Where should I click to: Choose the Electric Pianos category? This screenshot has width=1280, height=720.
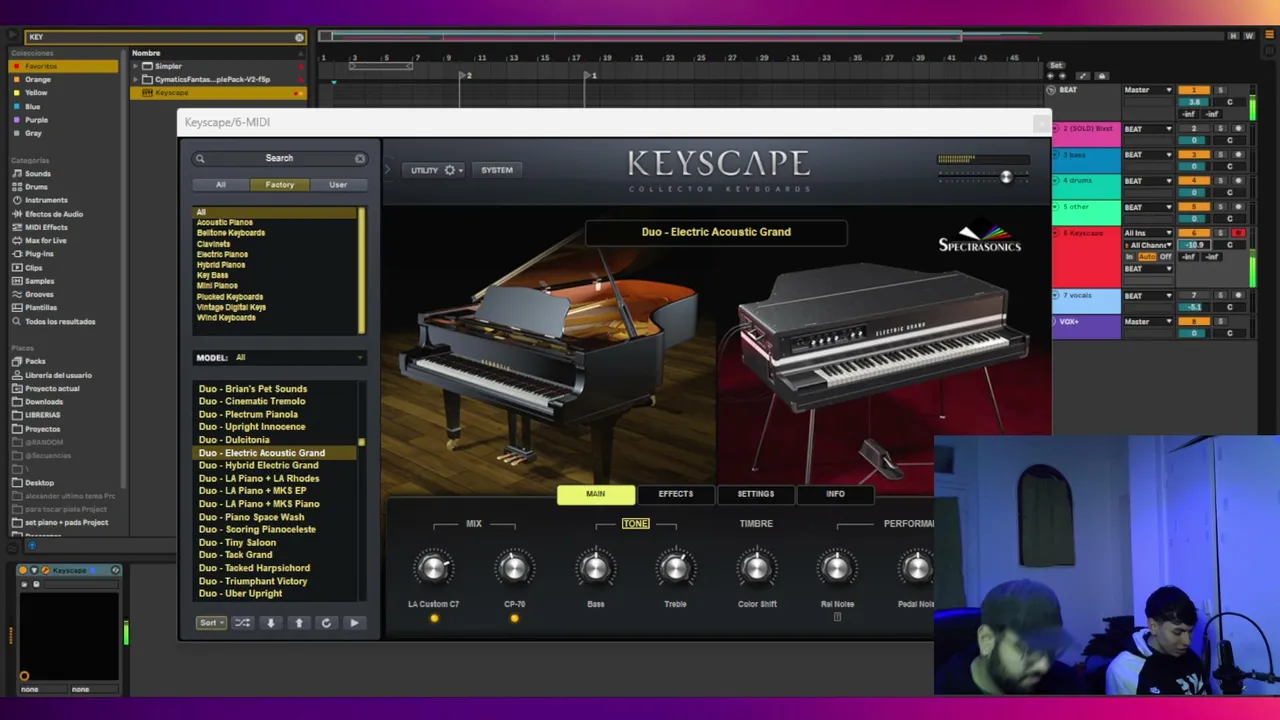click(222, 254)
